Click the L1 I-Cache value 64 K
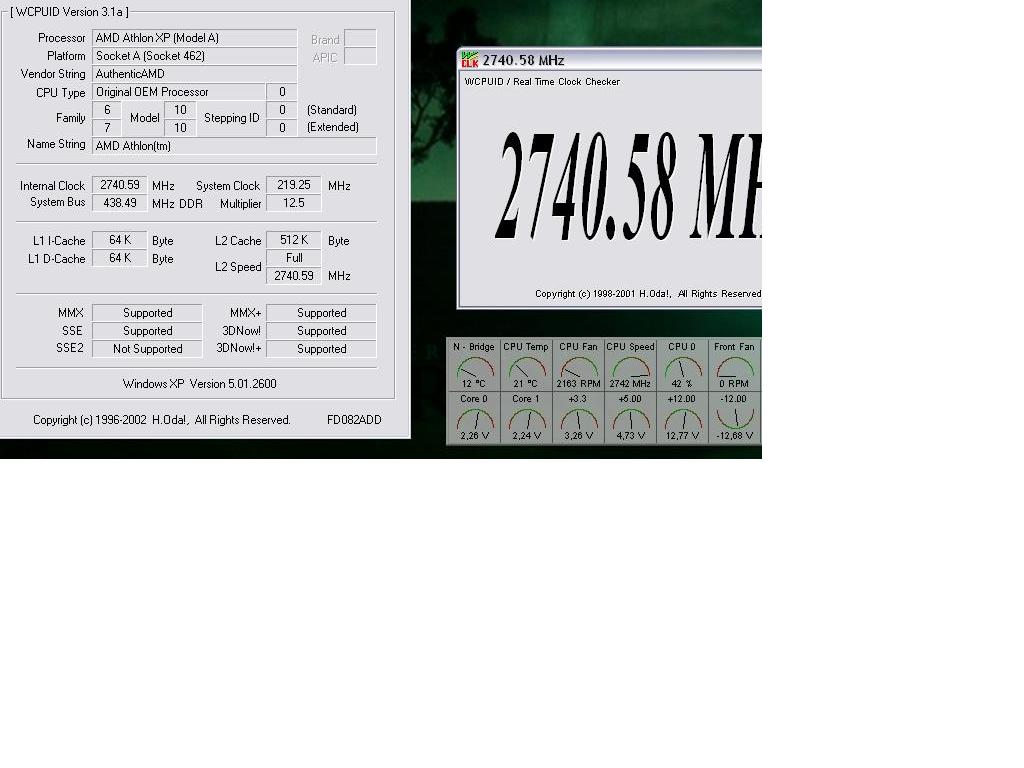Screen dimensions: 1024x768 pos(120,240)
